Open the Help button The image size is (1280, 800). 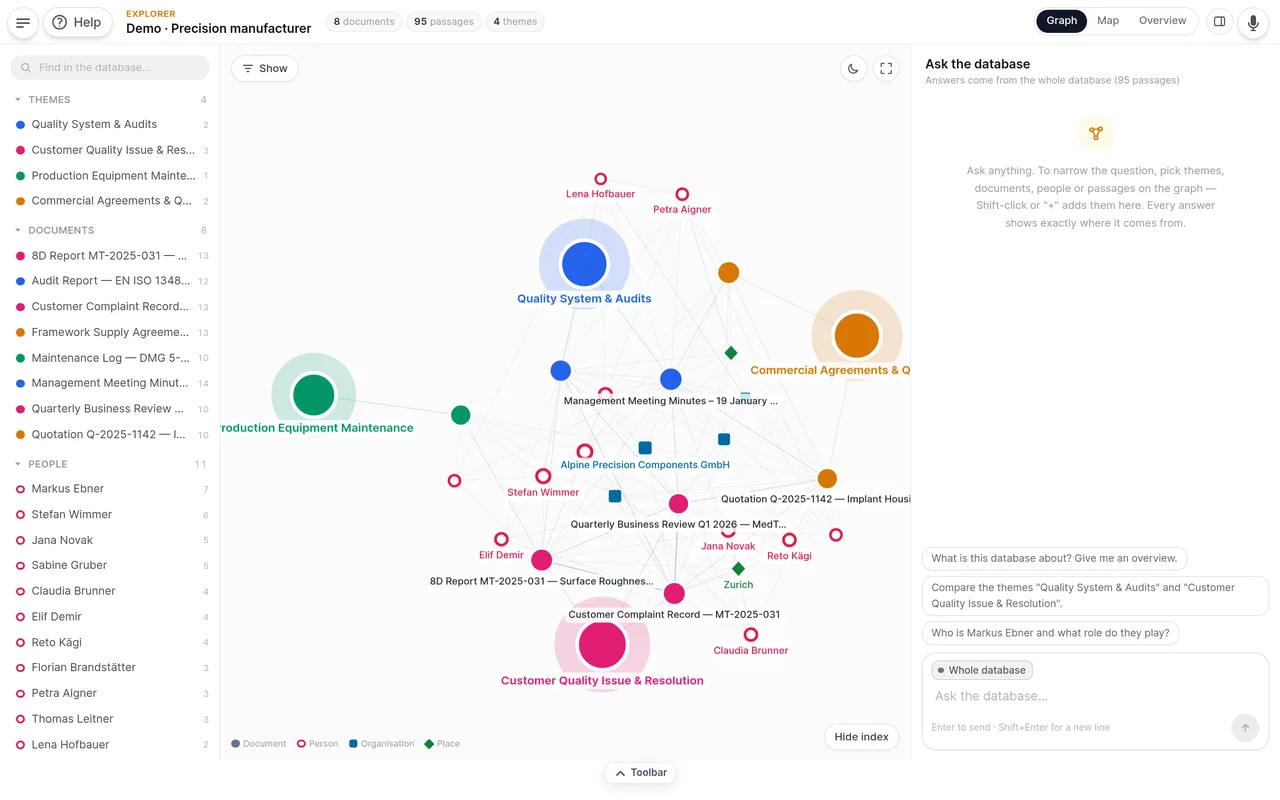click(x=77, y=22)
